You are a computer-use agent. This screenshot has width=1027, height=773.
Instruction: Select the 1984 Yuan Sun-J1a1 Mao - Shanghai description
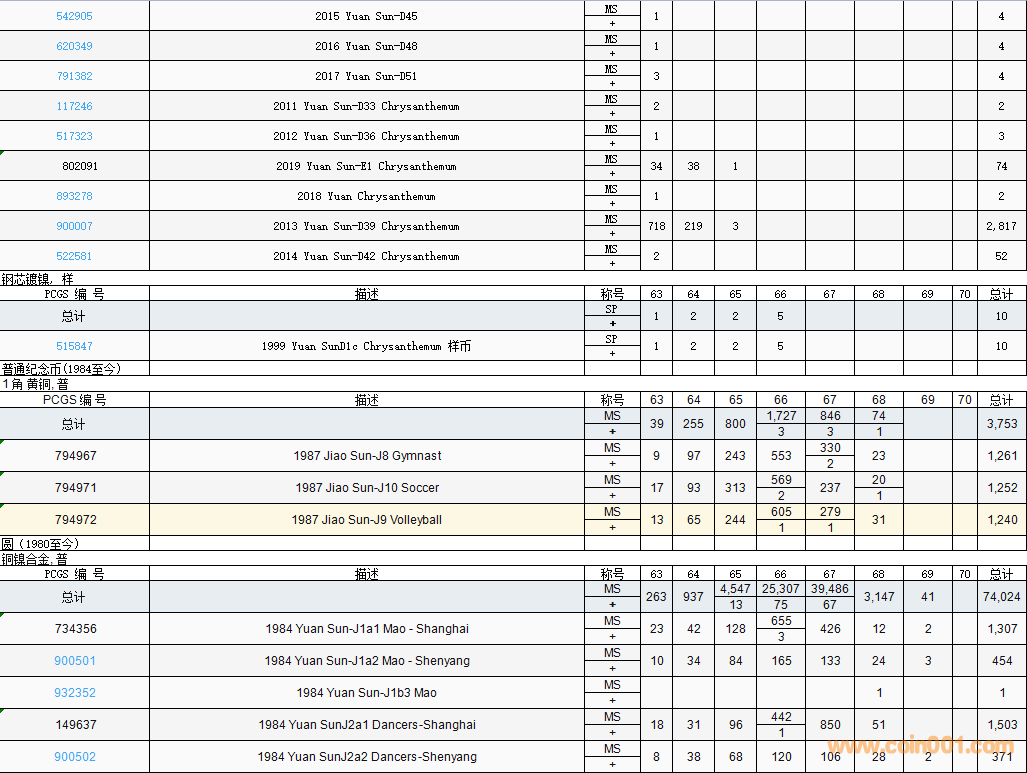tap(367, 629)
